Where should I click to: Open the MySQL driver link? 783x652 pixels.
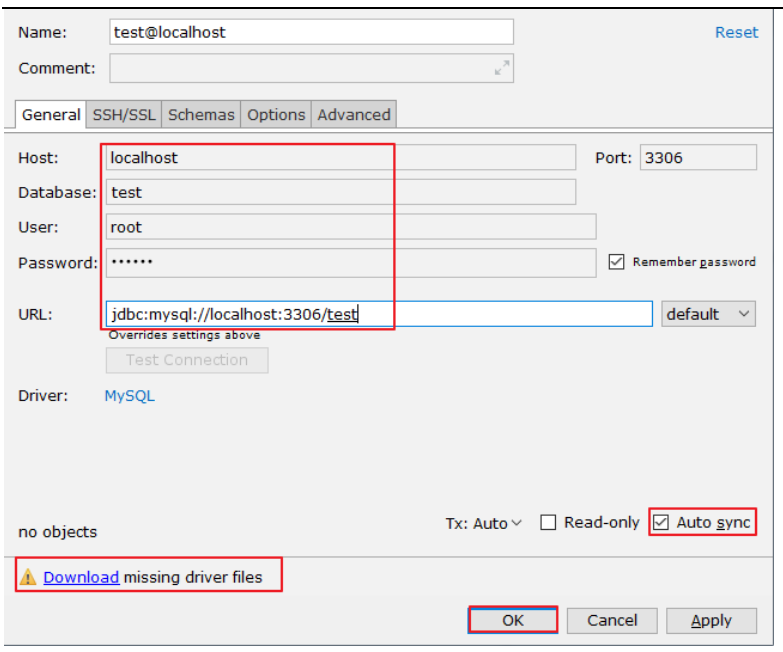tap(130, 396)
